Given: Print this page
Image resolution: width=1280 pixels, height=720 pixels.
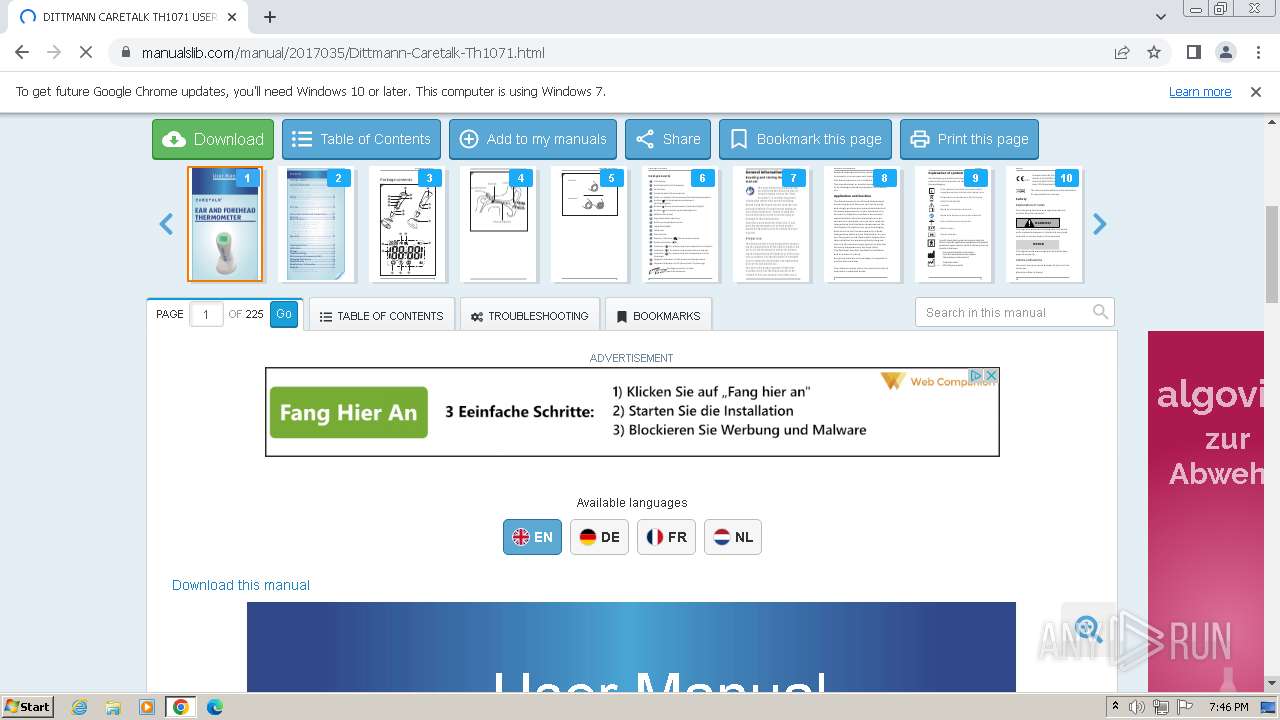Looking at the screenshot, I should tap(969, 139).
